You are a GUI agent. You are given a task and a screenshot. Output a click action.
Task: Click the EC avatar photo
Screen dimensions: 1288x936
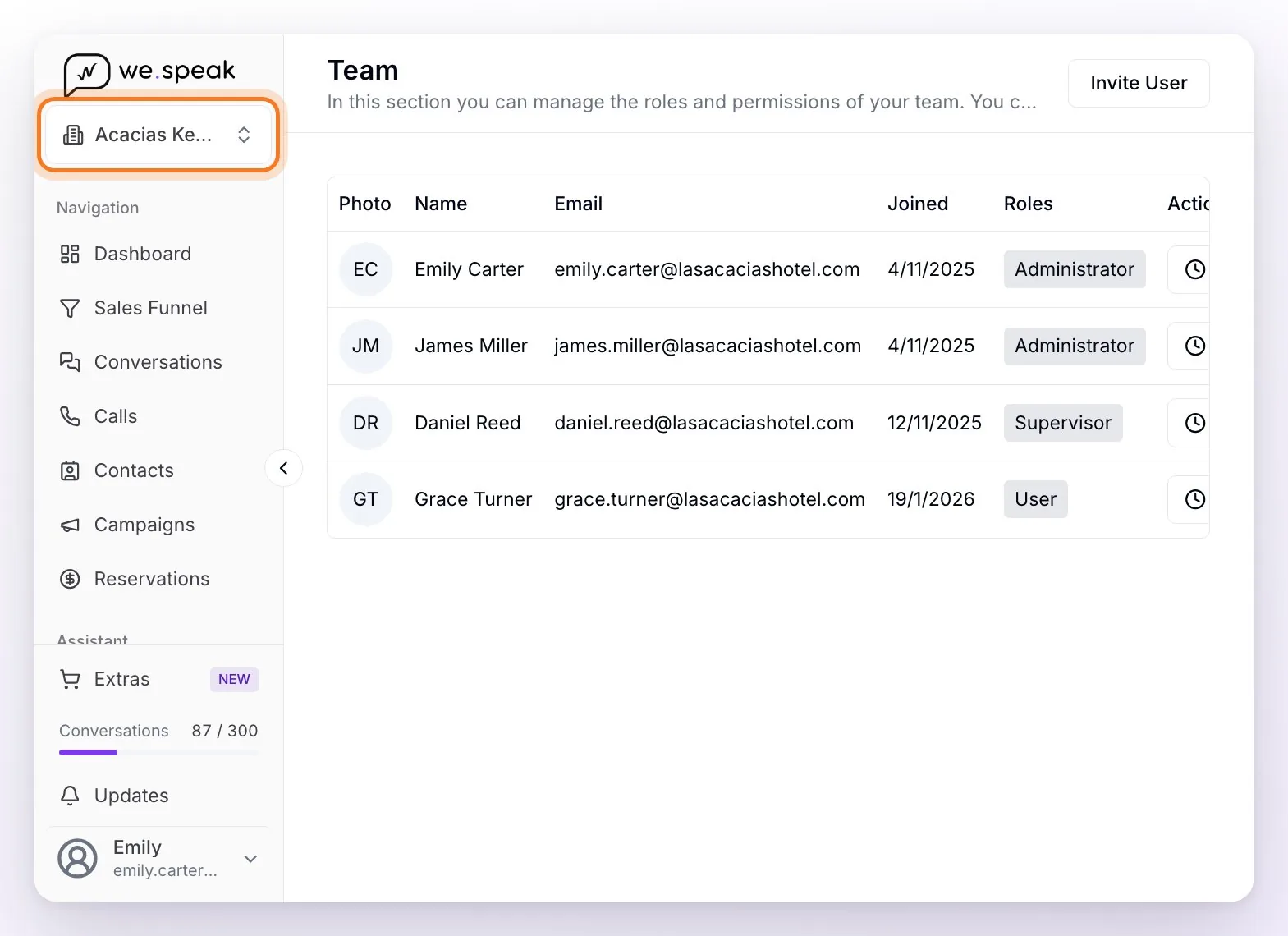[366, 269]
